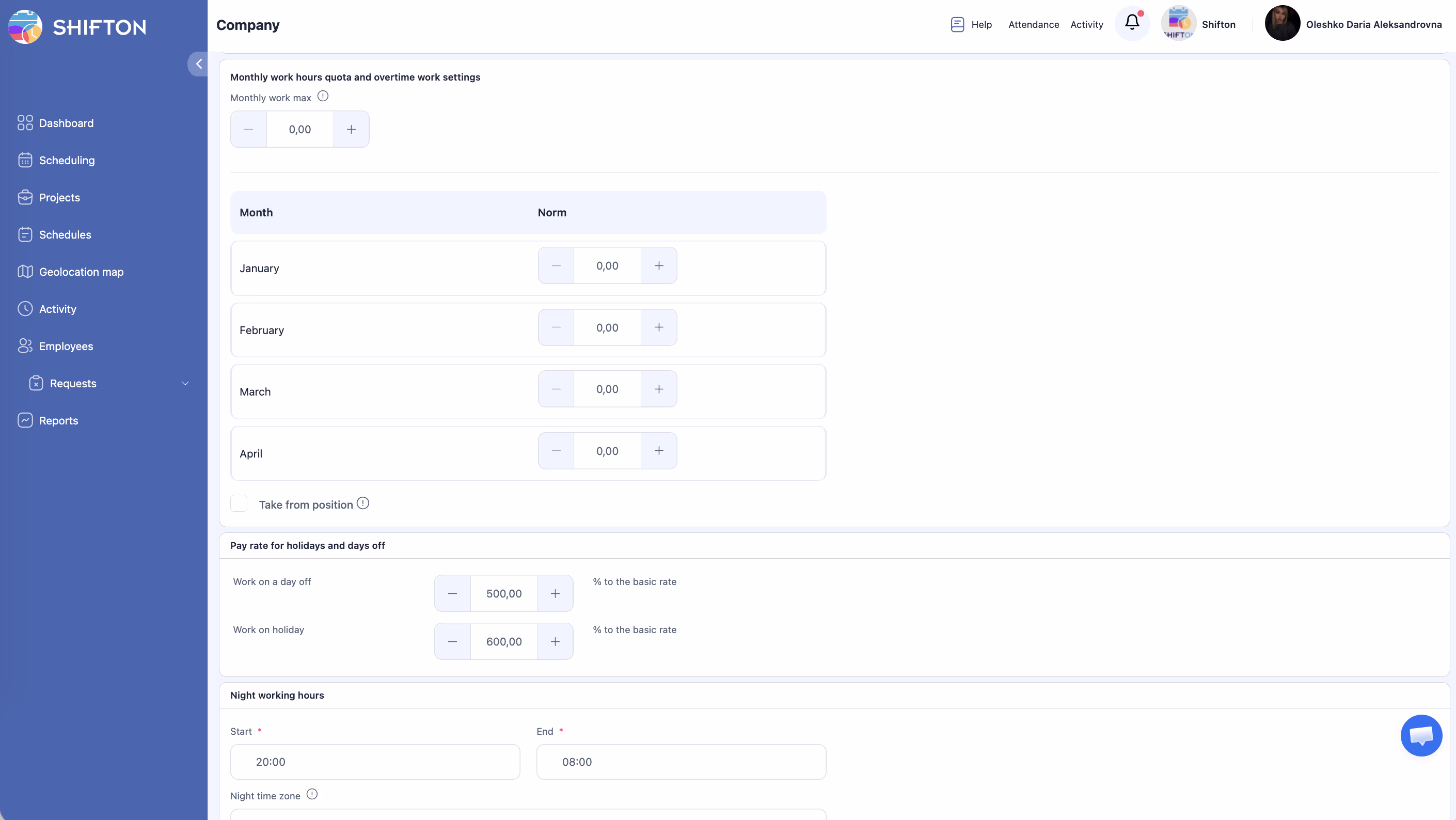
Task: Increase the January norm value
Action: click(658, 265)
